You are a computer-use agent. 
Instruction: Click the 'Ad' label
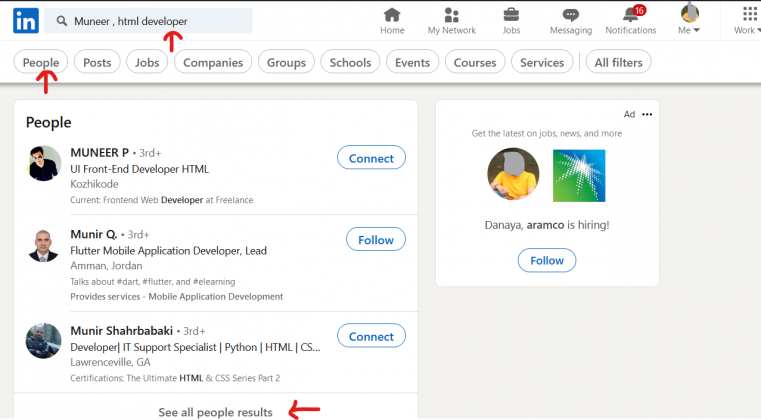[x=629, y=114]
